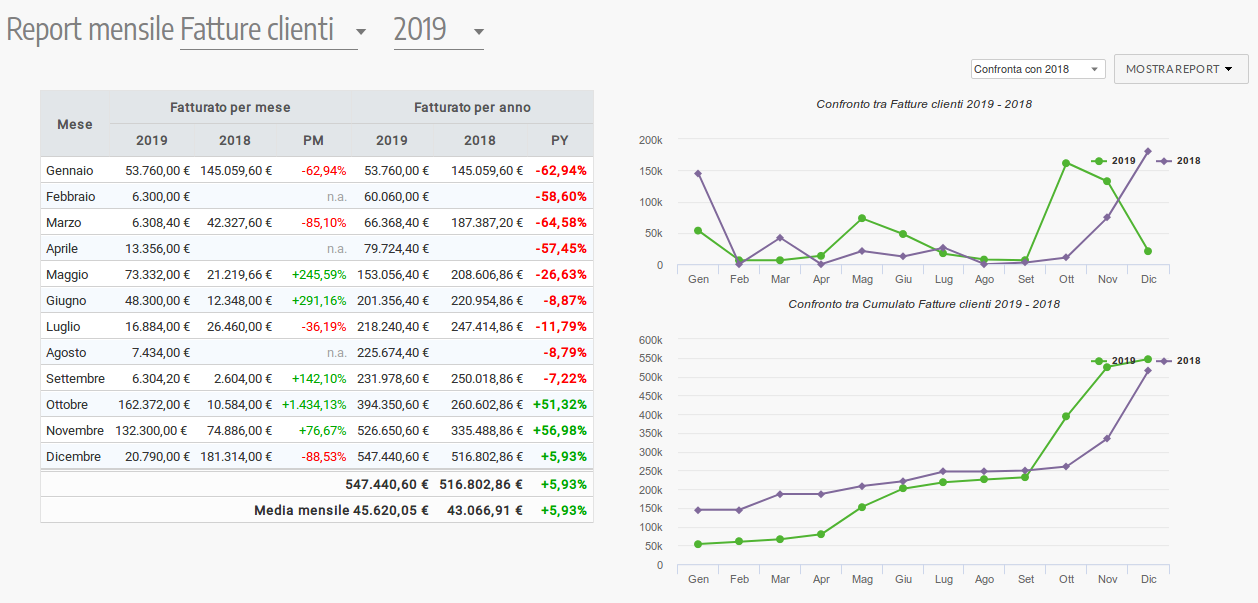The image size is (1258, 603).
Task: Click the +1.434,13% value in Ottobre row
Action: (313, 405)
